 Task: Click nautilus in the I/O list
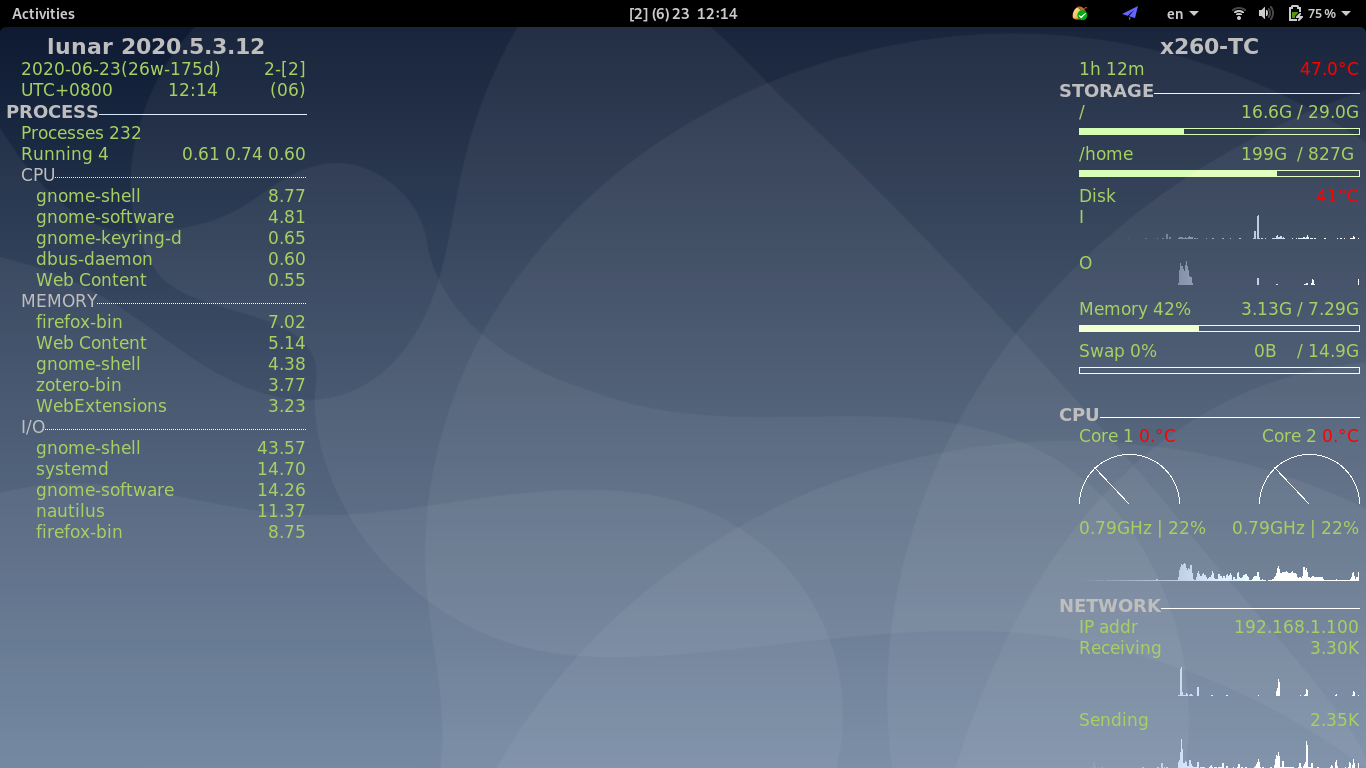[x=70, y=511]
